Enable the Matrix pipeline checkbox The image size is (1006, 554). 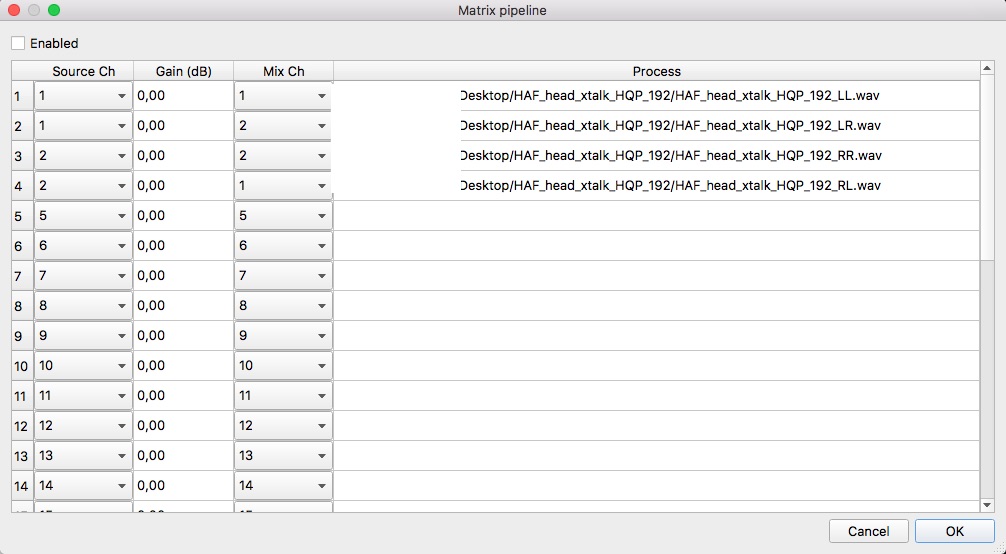(x=18, y=43)
